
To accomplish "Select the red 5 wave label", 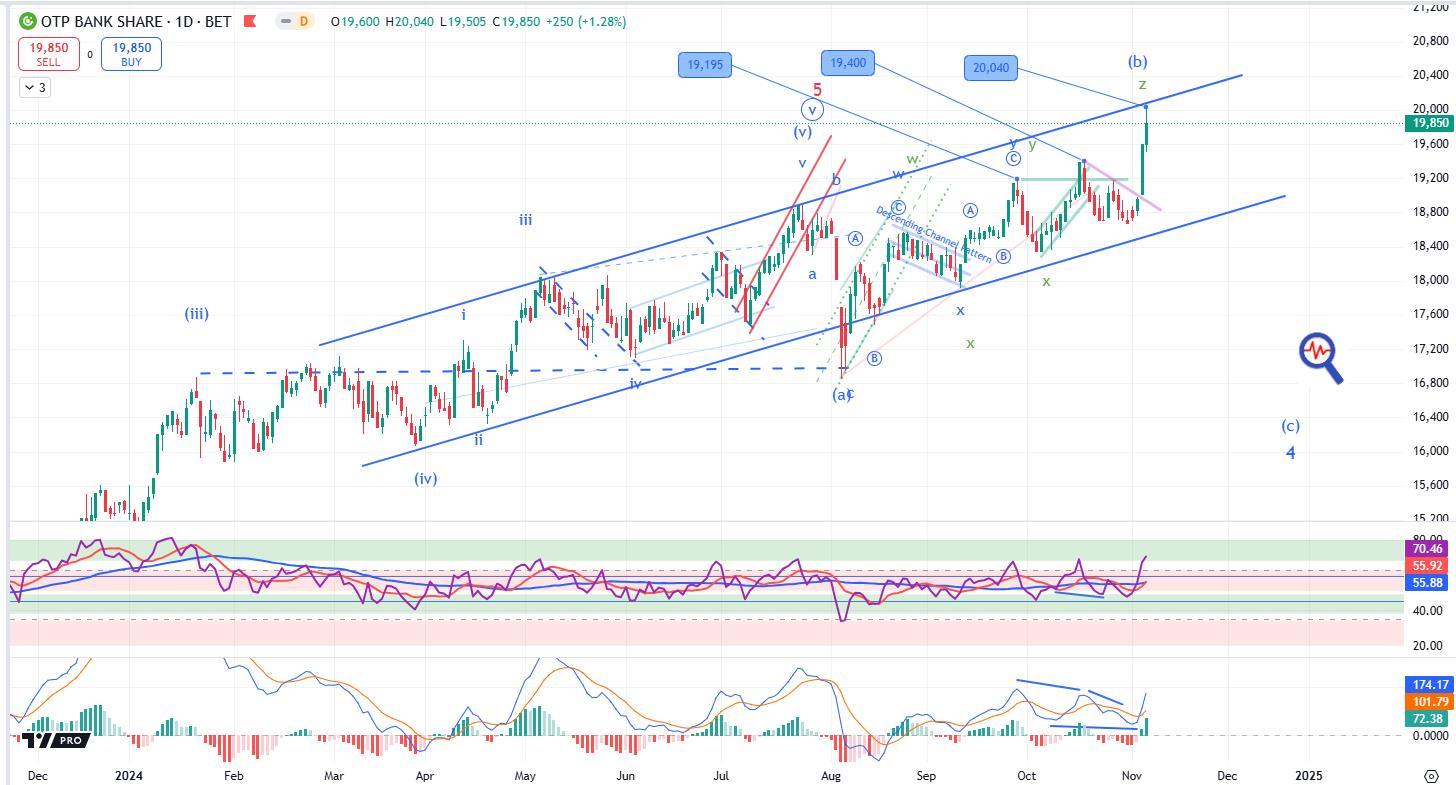I will pos(817,90).
